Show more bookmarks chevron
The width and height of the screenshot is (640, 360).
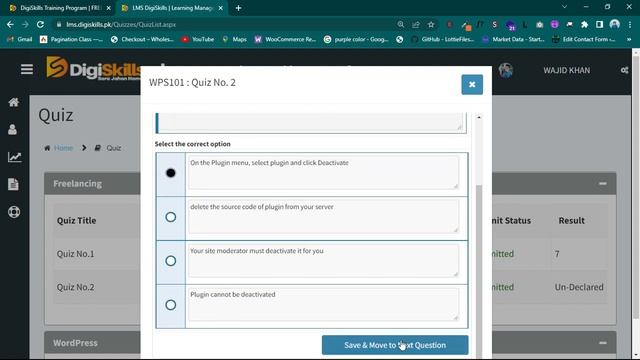(x=629, y=39)
